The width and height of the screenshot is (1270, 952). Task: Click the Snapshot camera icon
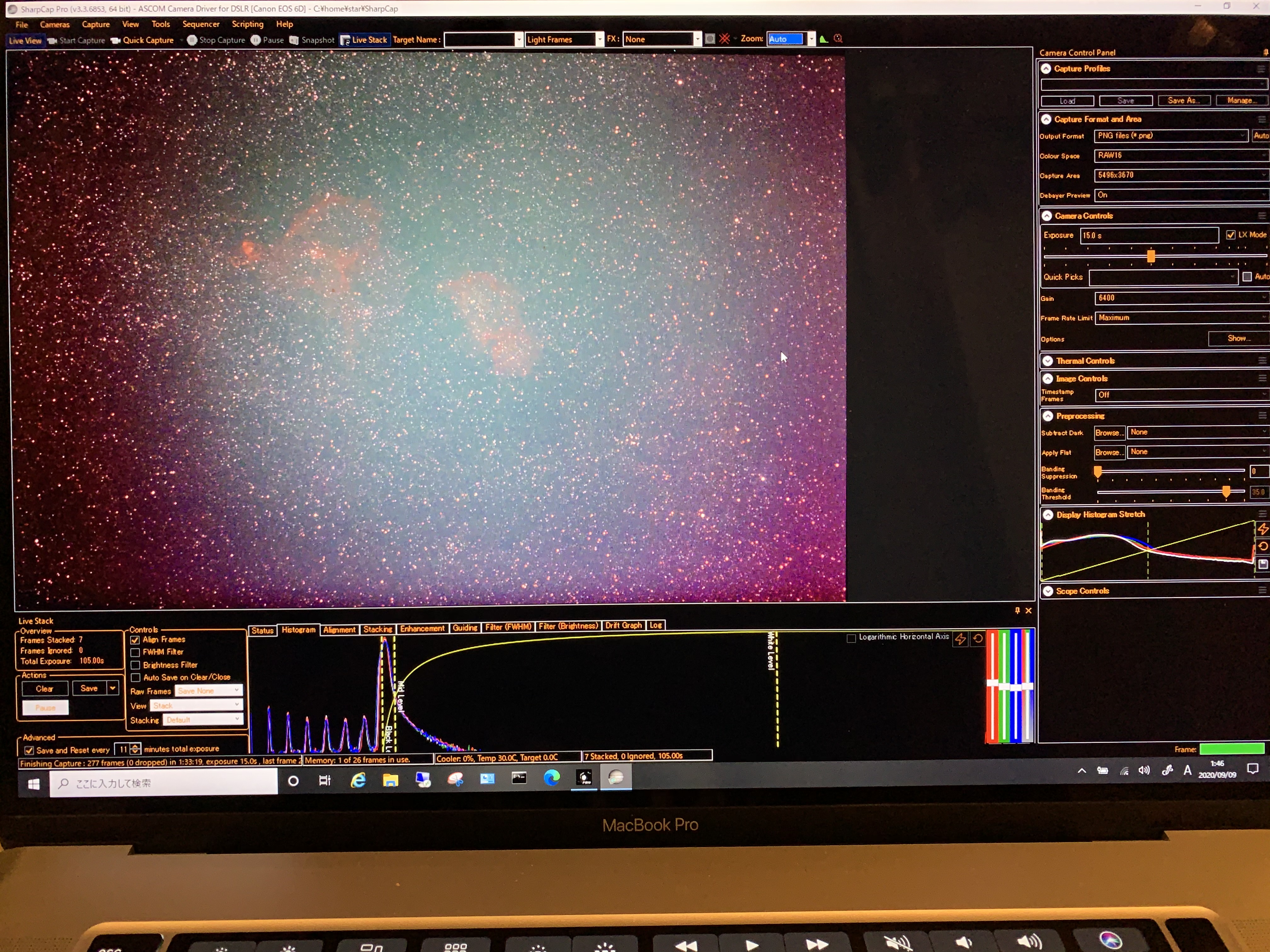pos(294,40)
